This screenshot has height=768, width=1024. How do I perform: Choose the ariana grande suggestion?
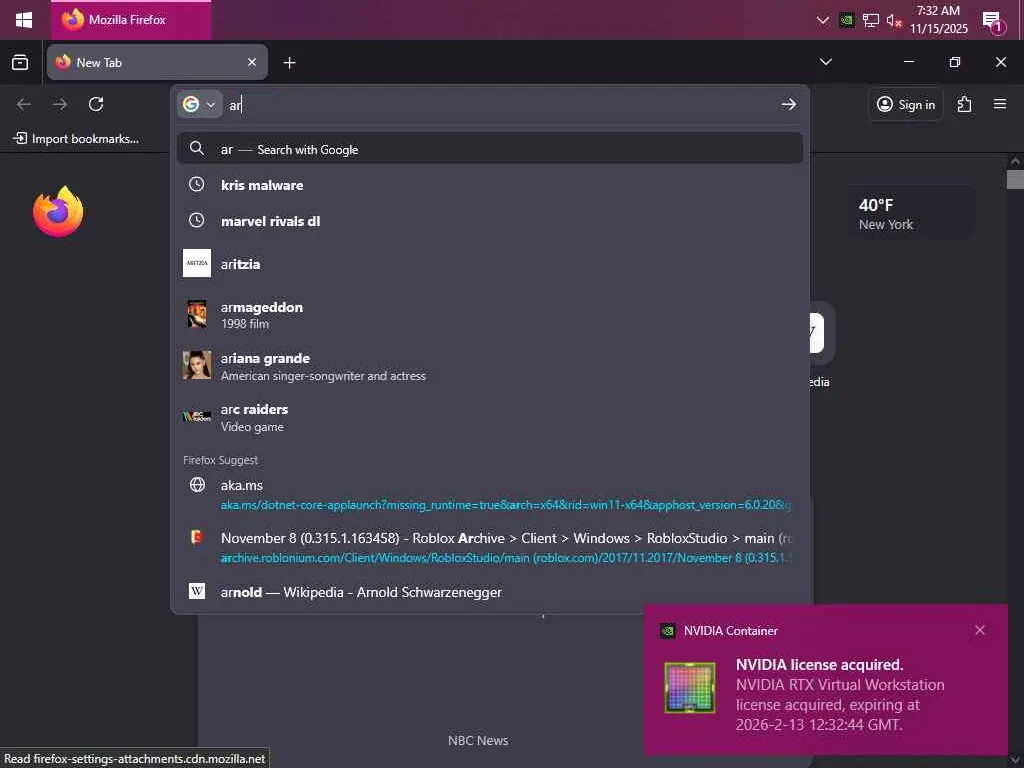490,366
